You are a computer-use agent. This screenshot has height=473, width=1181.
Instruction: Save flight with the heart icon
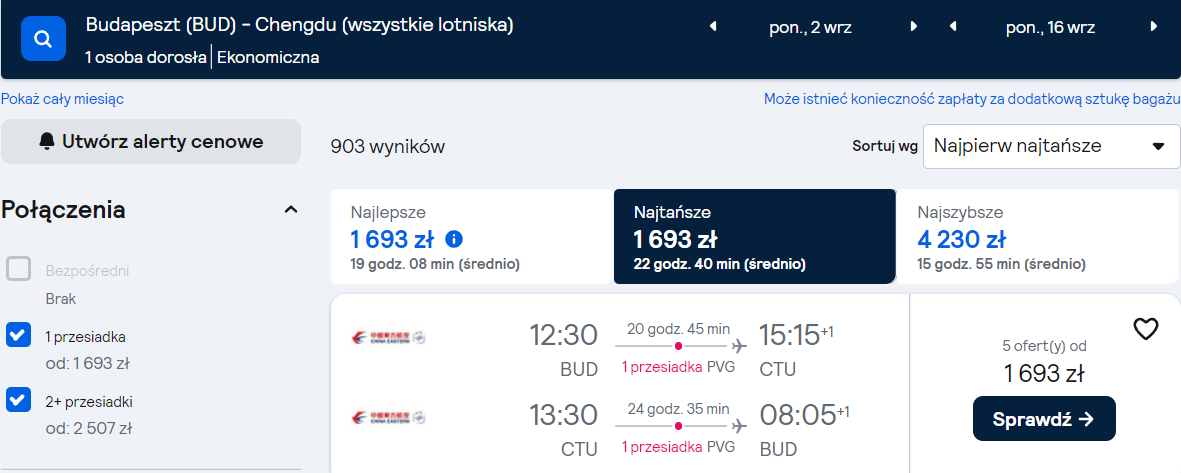(x=1146, y=328)
